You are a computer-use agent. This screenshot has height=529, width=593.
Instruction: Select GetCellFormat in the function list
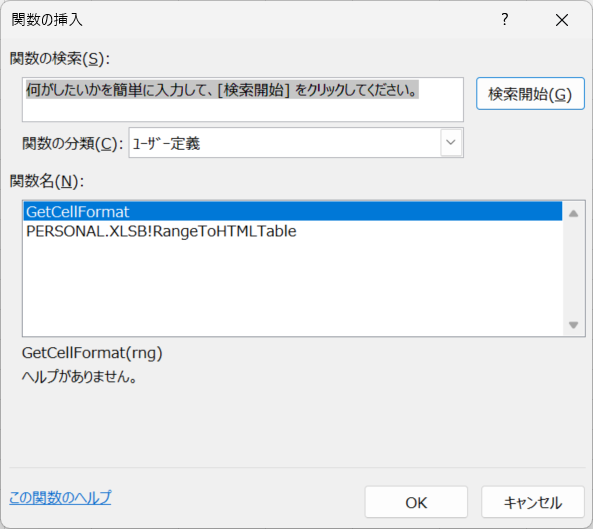(x=293, y=212)
